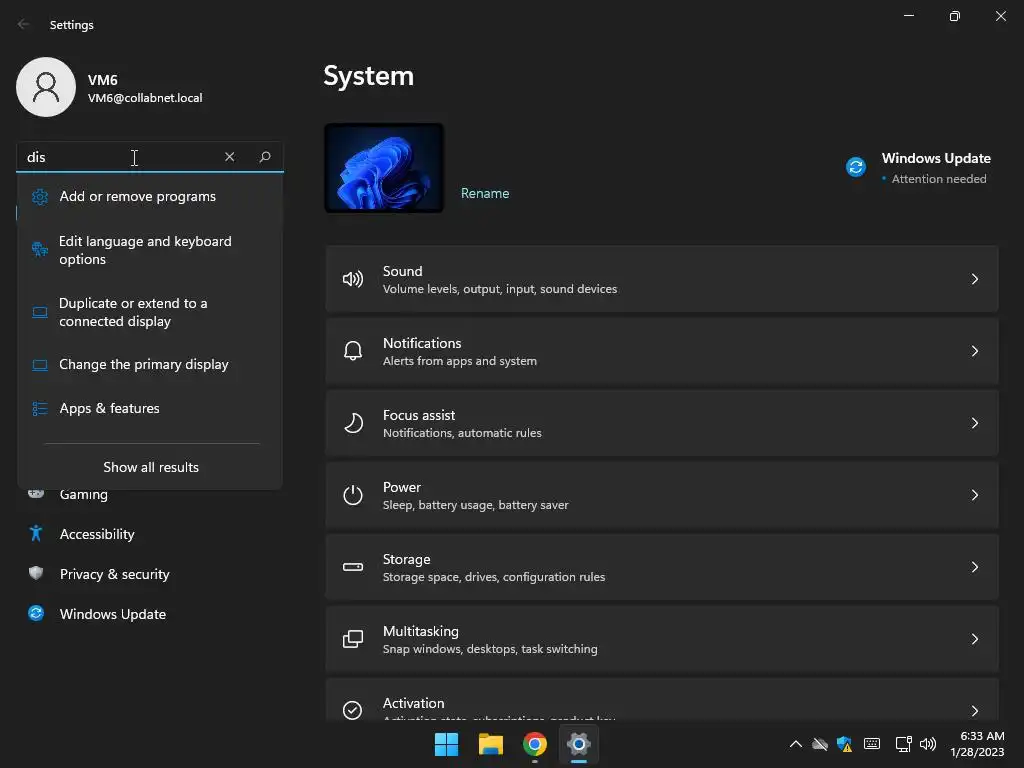
Task: Click the Notifications bell icon
Action: (353, 351)
